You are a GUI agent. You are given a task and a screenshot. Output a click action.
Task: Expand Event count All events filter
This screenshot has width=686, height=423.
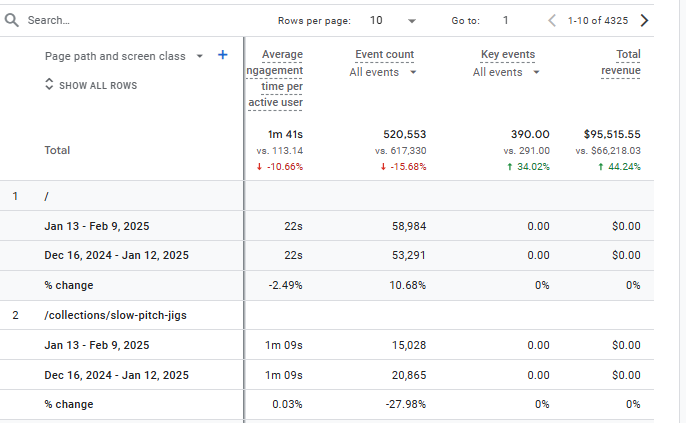[x=414, y=72]
